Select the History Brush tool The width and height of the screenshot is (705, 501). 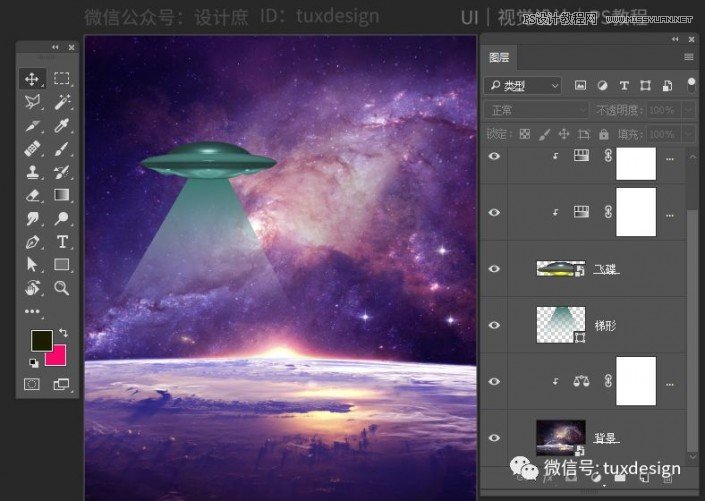click(62, 172)
